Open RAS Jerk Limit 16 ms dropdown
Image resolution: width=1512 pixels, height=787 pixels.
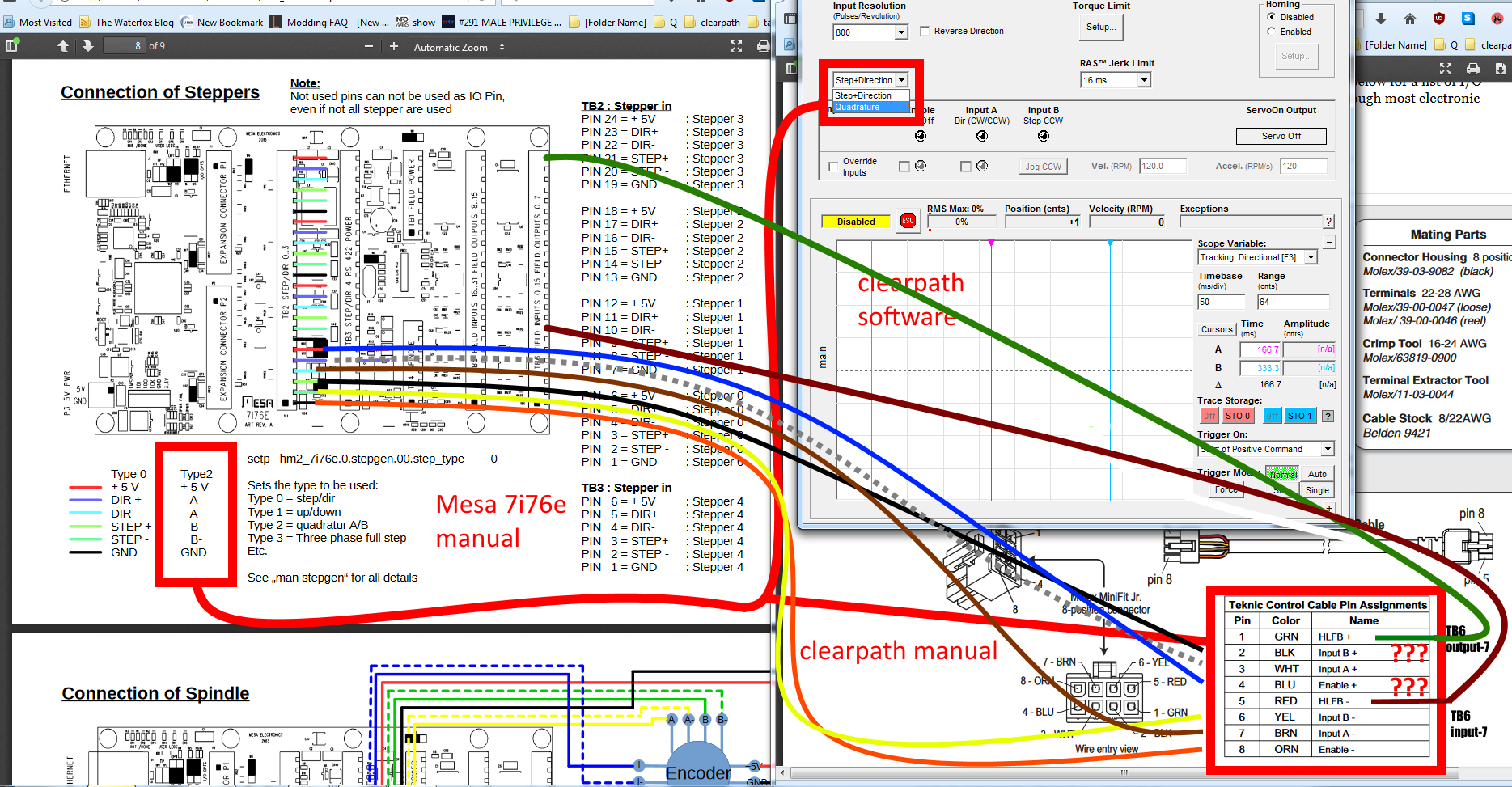(1116, 80)
